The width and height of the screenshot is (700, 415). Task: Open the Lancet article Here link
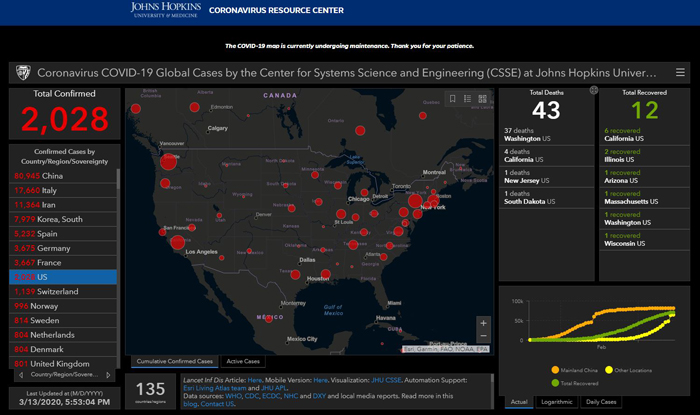(254, 380)
